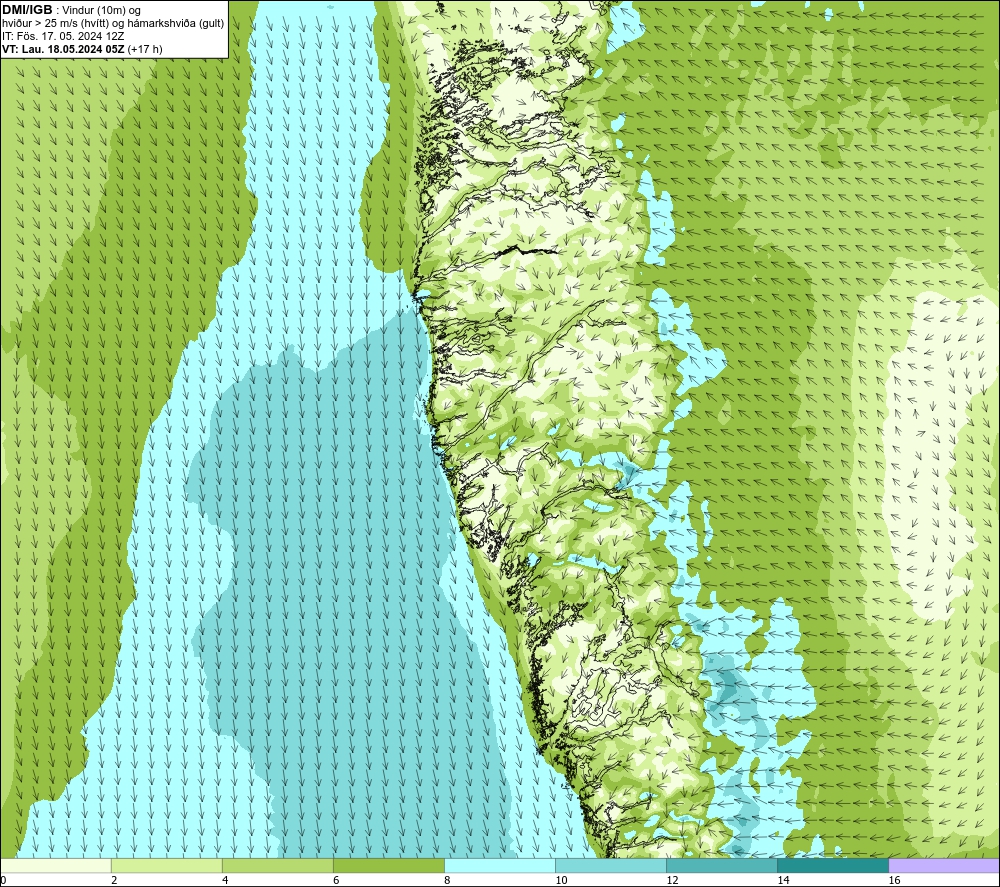The height and width of the screenshot is (887, 1000).
Task: Click the legend scale label '4'
Action: click(225, 880)
